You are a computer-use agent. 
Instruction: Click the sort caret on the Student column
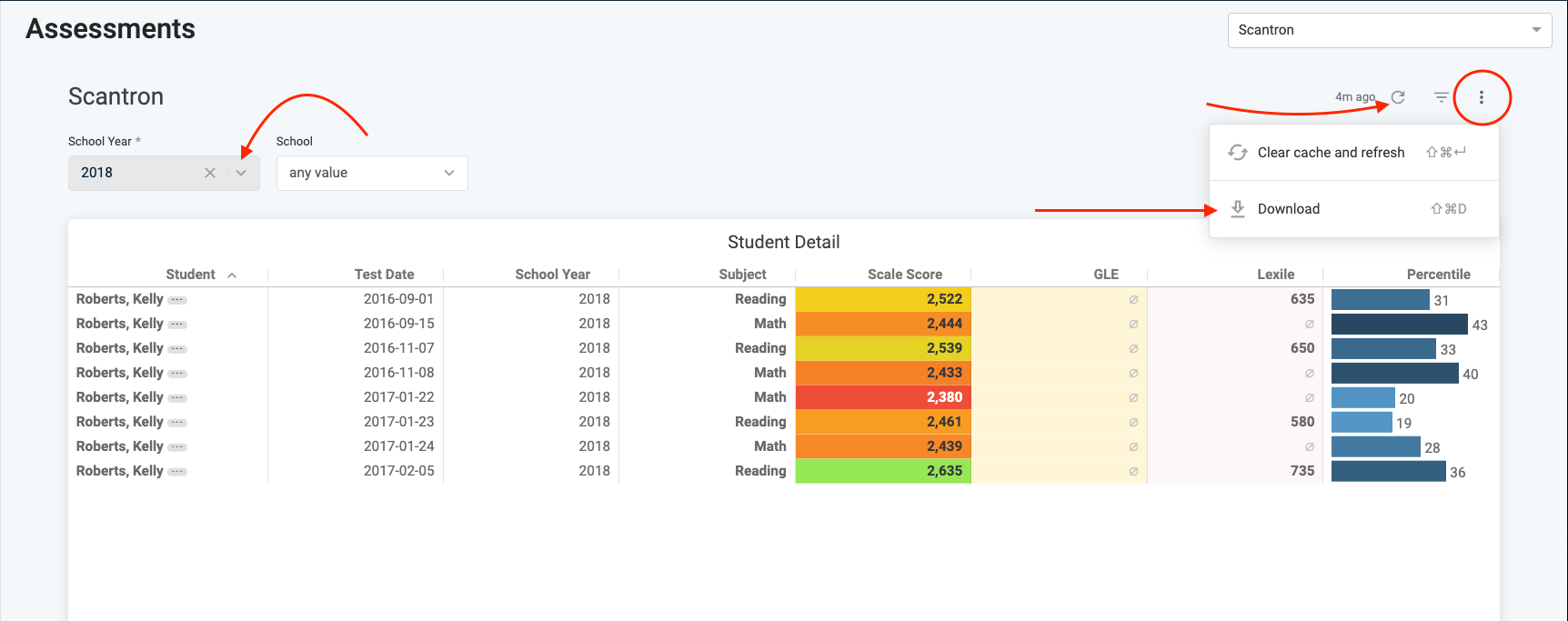pos(232,275)
